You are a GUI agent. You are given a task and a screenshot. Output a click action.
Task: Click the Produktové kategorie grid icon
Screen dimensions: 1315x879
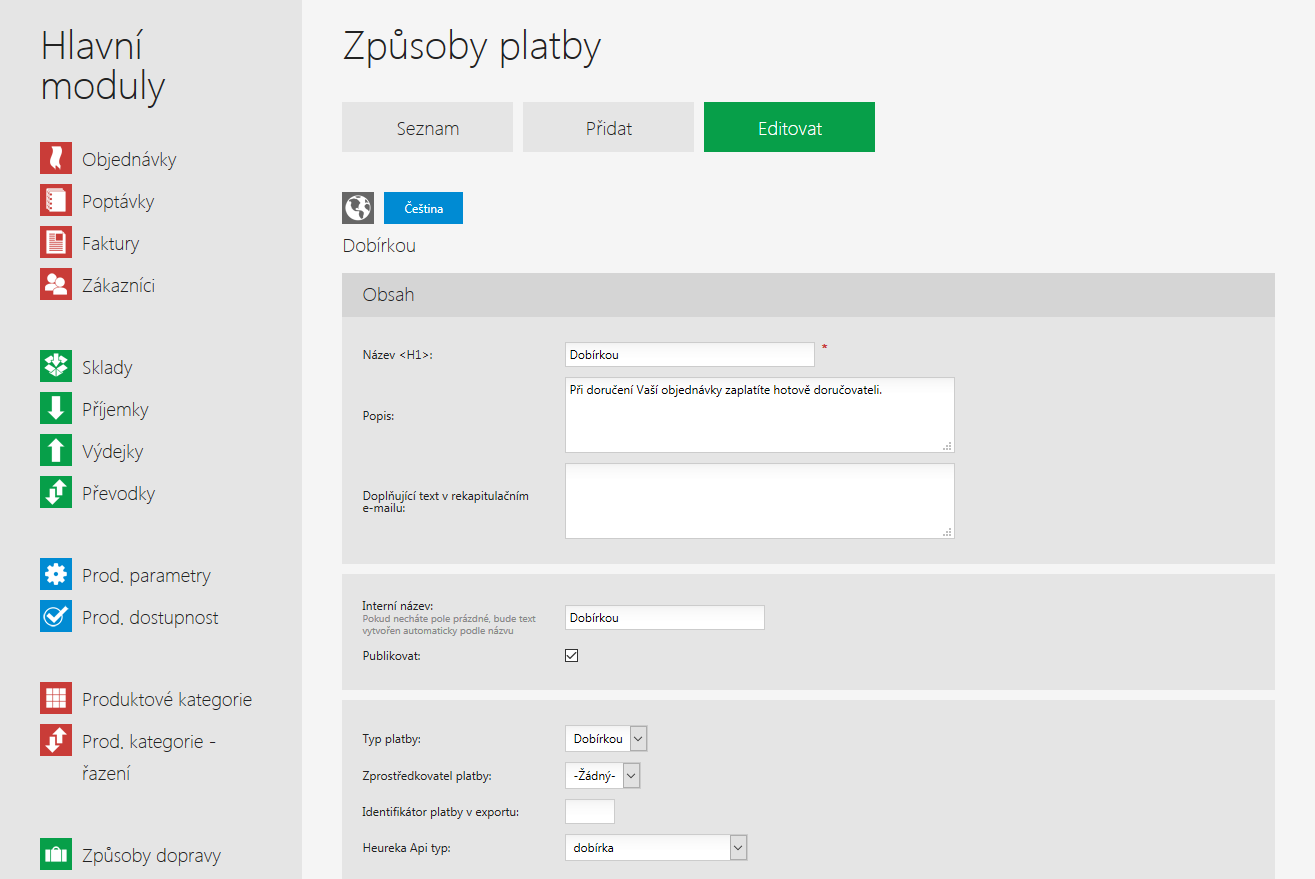tap(56, 698)
